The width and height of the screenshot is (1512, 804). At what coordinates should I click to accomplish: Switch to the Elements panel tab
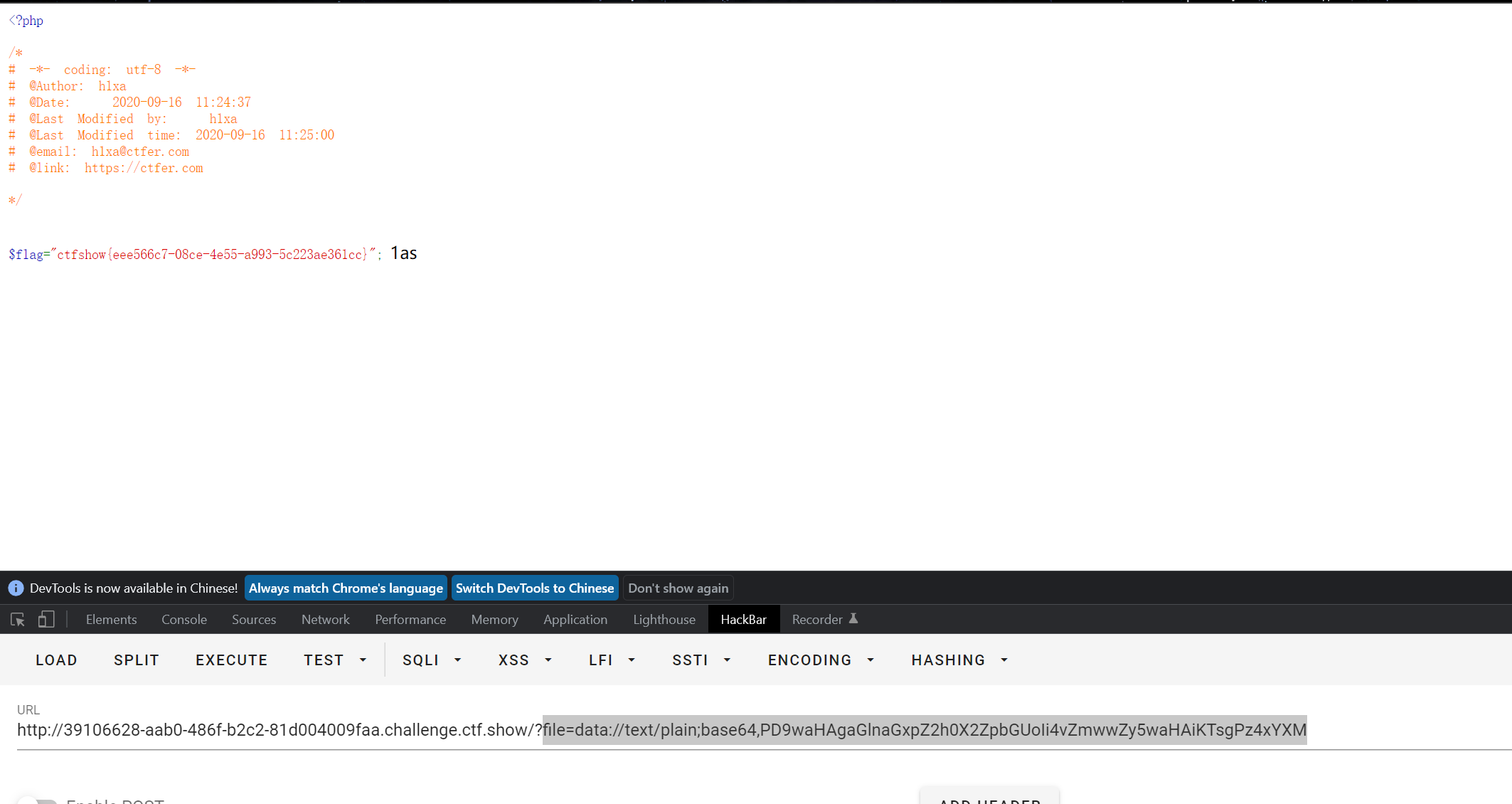click(111, 619)
